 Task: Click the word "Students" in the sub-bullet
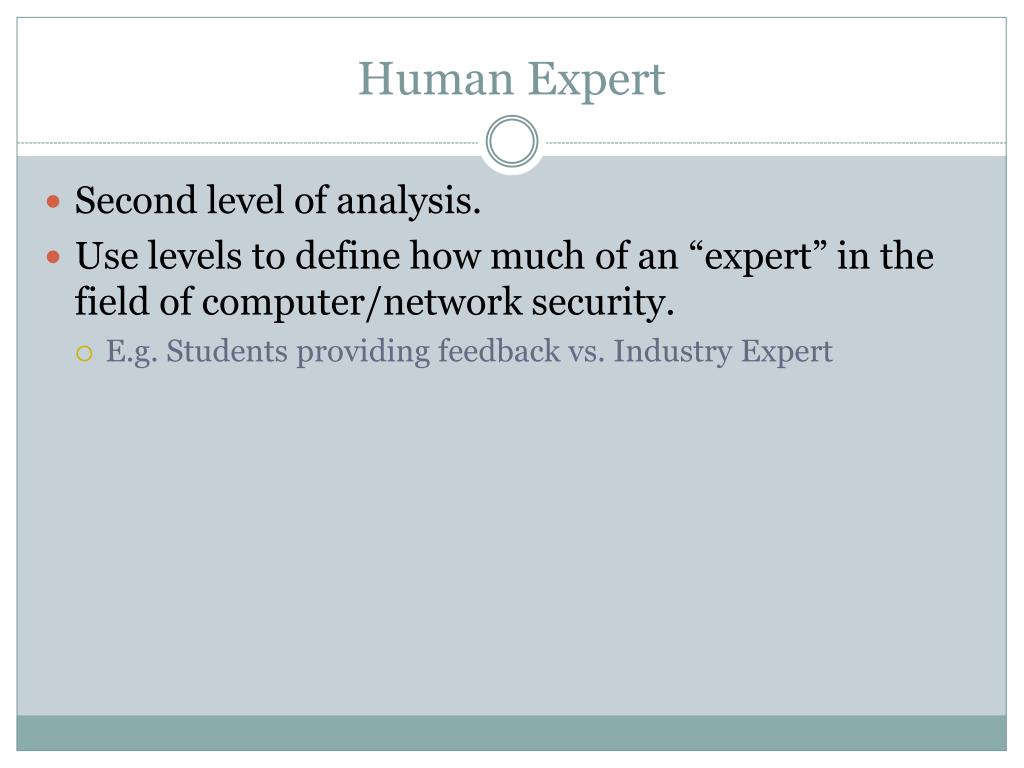(x=227, y=351)
